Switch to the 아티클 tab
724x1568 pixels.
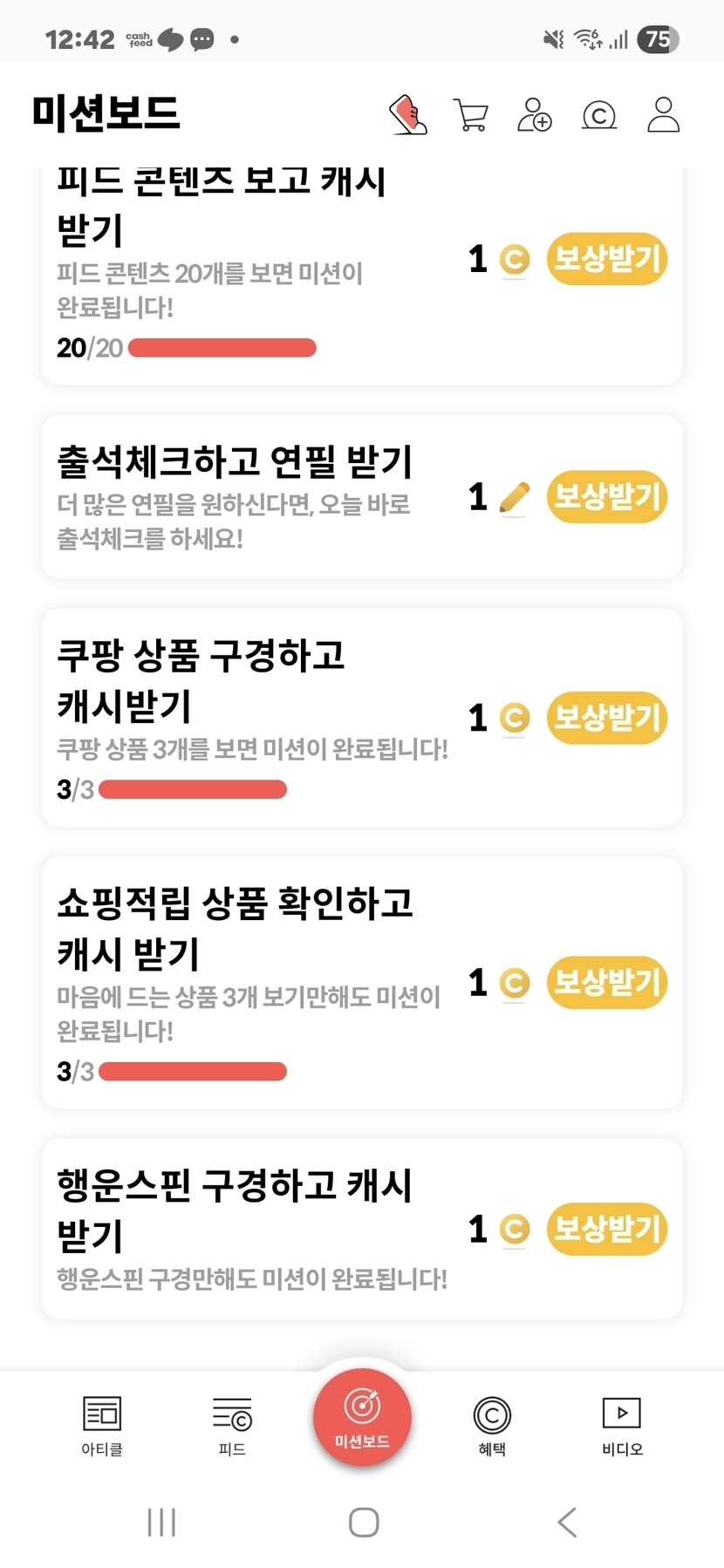[x=102, y=1425]
